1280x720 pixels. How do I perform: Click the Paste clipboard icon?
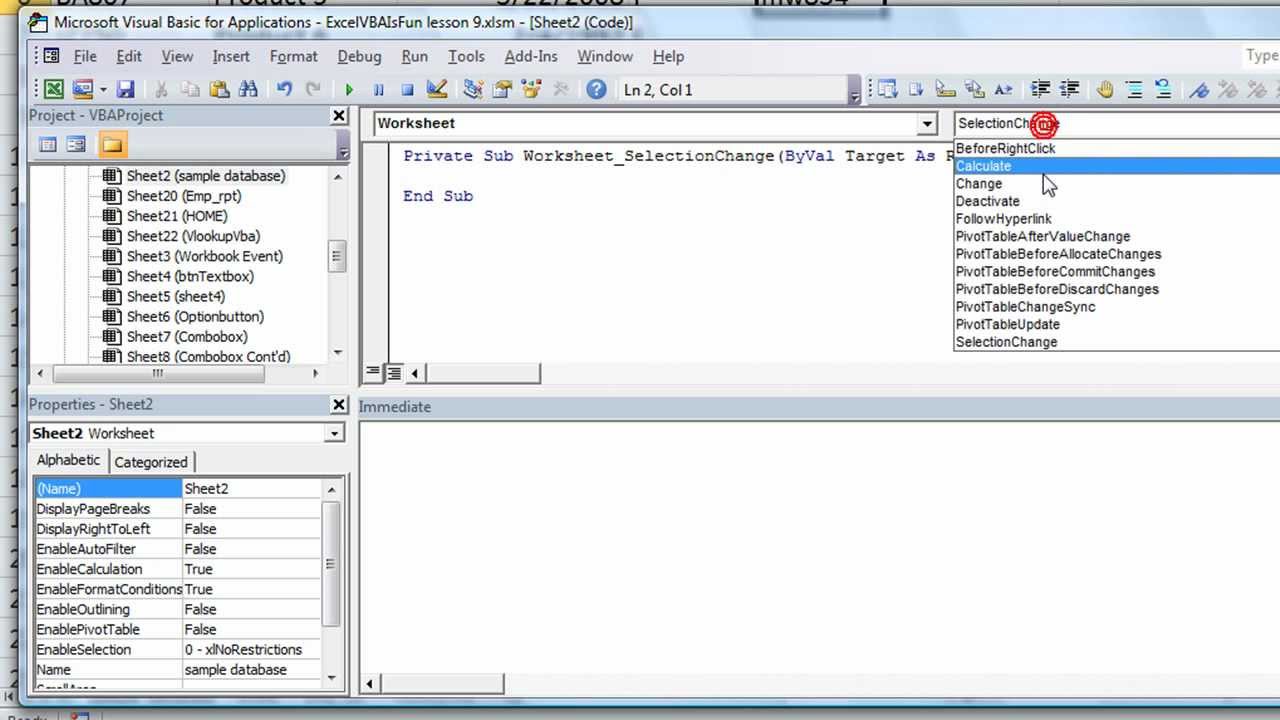click(219, 90)
